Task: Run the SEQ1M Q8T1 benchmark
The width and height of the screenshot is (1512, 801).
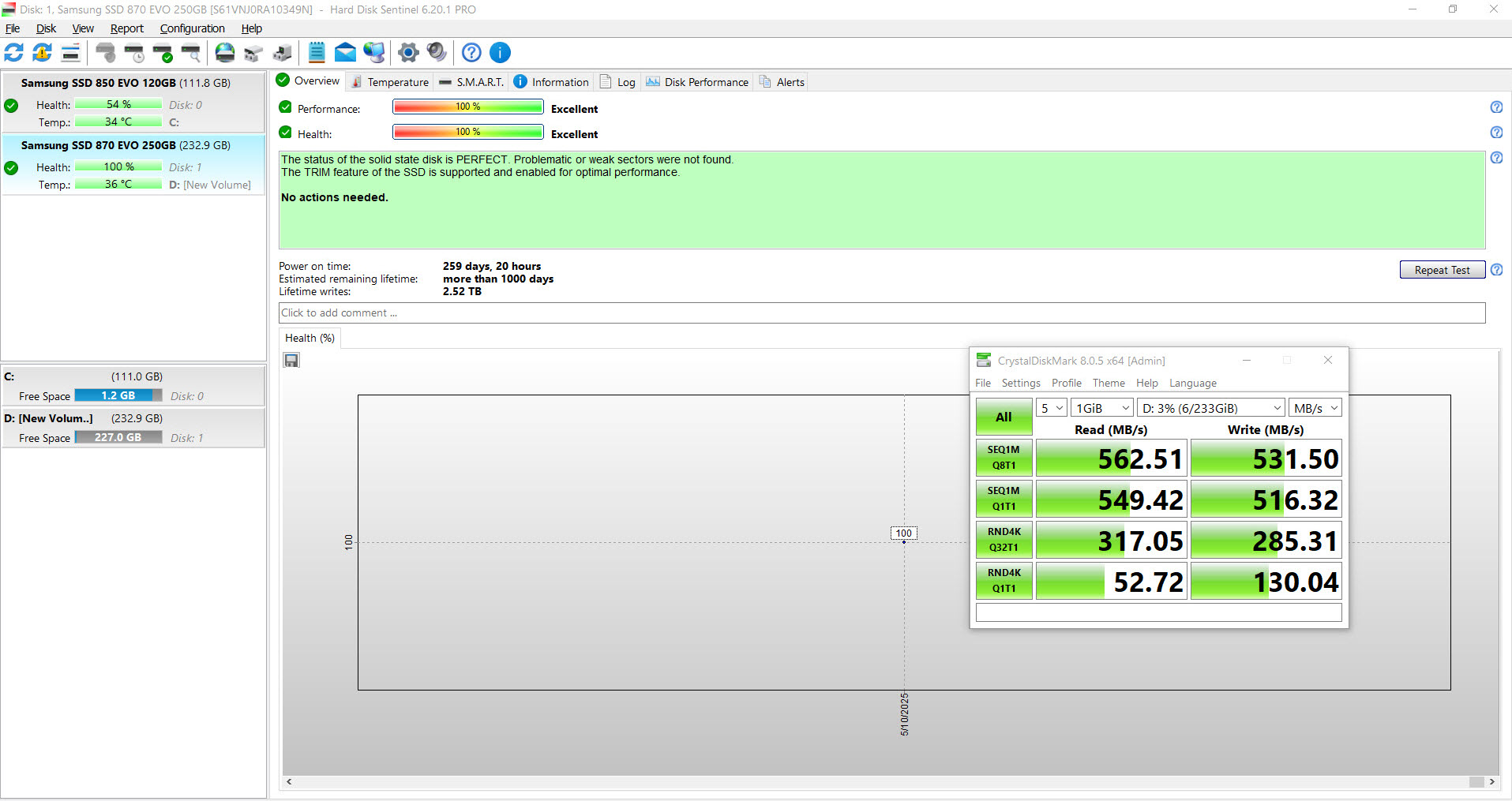Action: pyautogui.click(x=1004, y=458)
